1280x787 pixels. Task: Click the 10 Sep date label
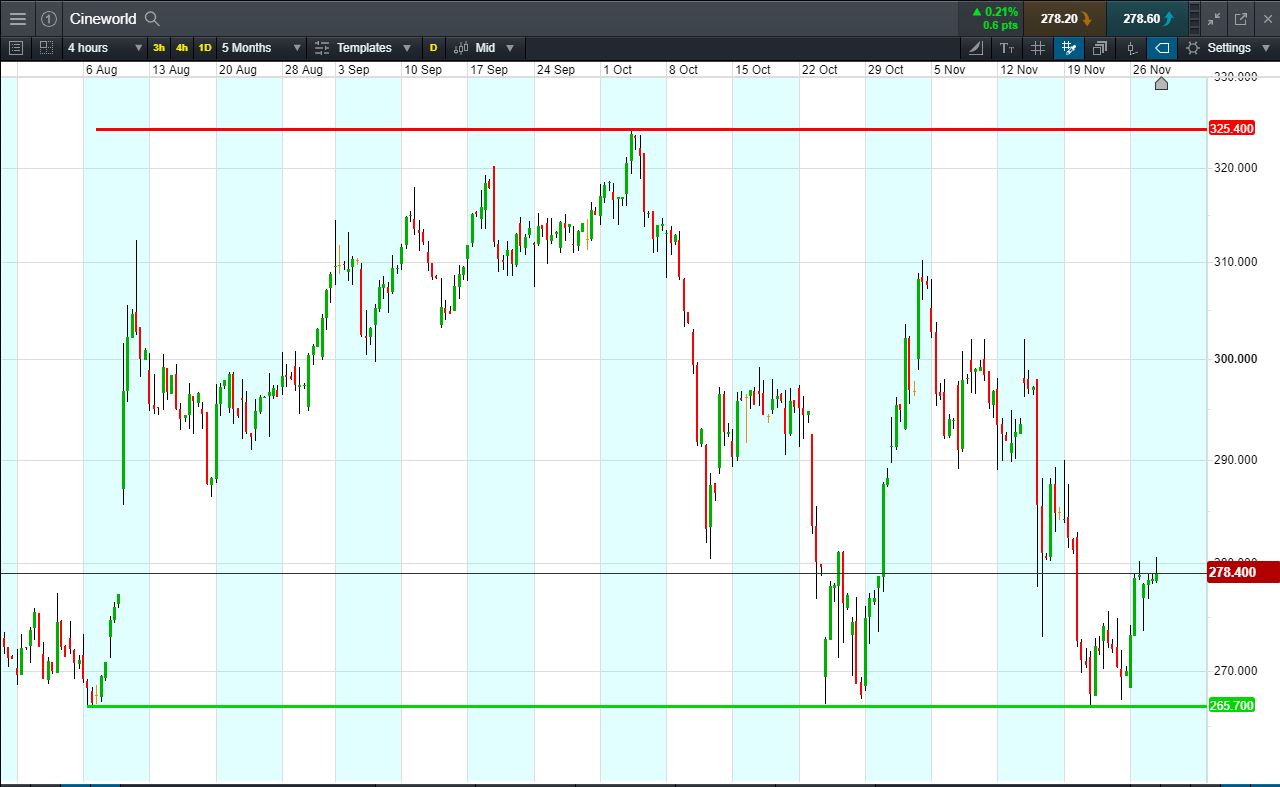pyautogui.click(x=423, y=70)
